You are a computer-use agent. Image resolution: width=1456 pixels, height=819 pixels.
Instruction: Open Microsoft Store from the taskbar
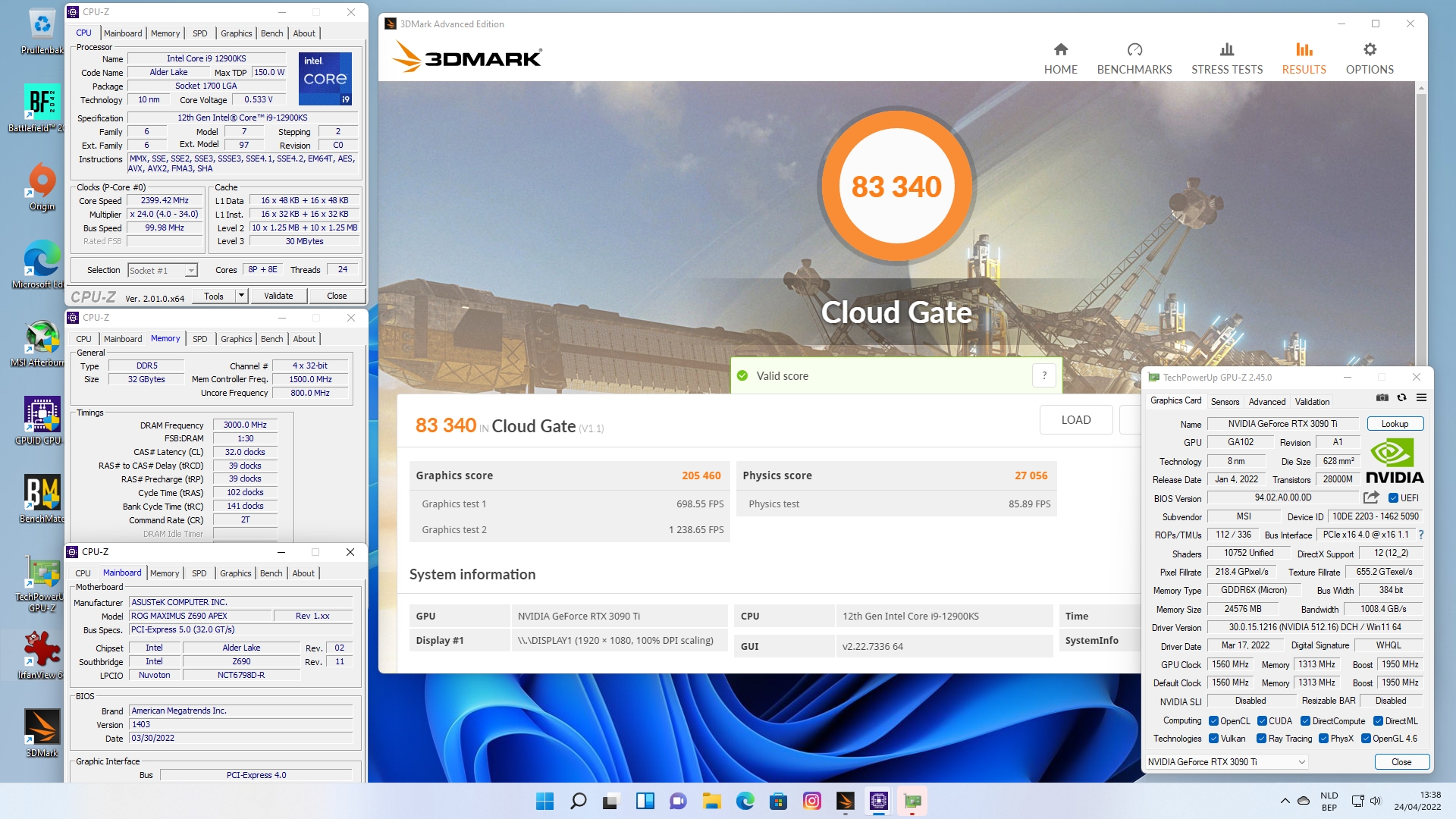pyautogui.click(x=778, y=801)
